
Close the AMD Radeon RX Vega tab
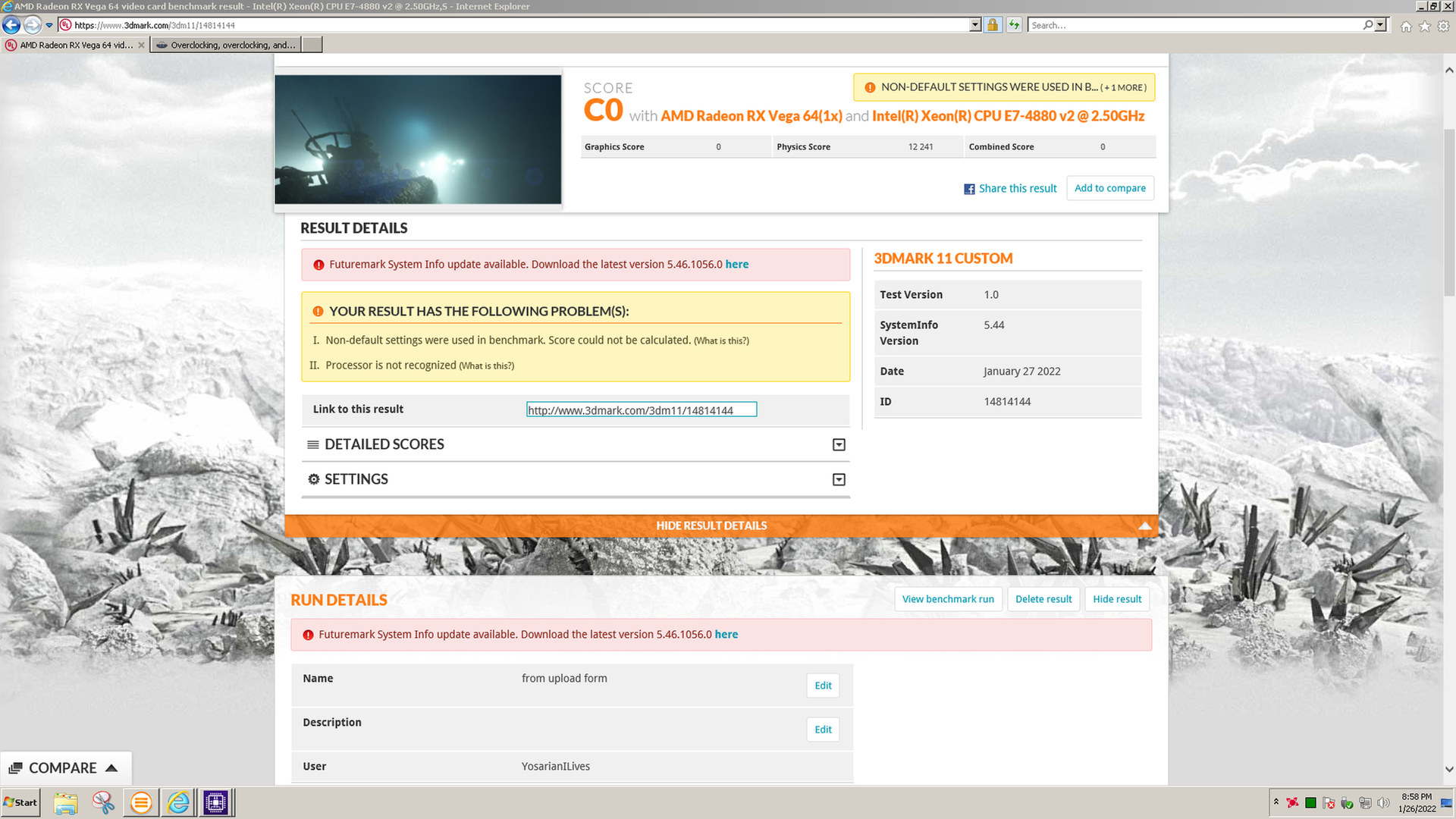coord(141,45)
